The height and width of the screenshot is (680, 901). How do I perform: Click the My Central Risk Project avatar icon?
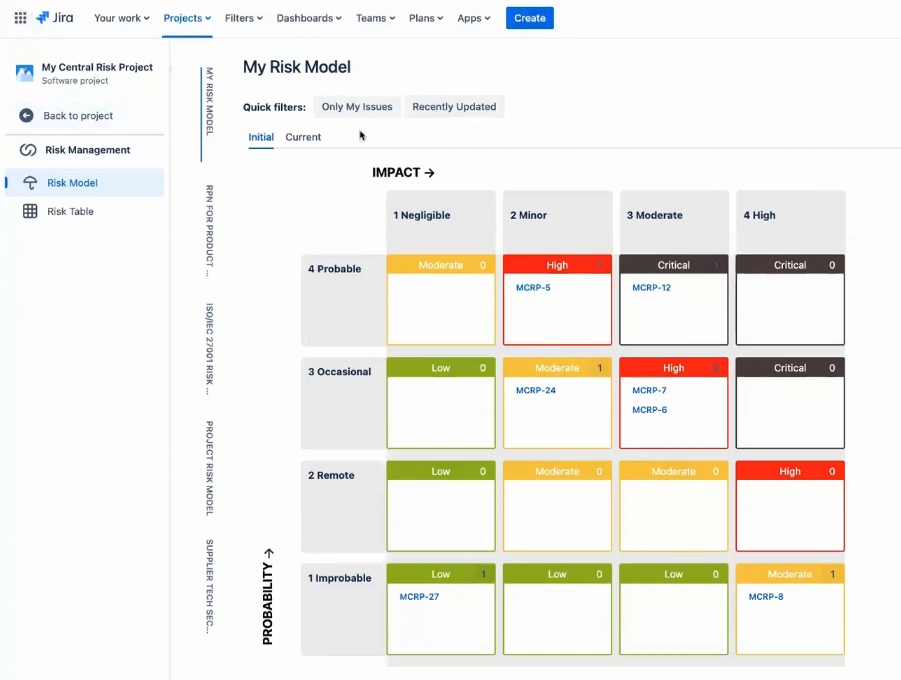pyautogui.click(x=24, y=72)
